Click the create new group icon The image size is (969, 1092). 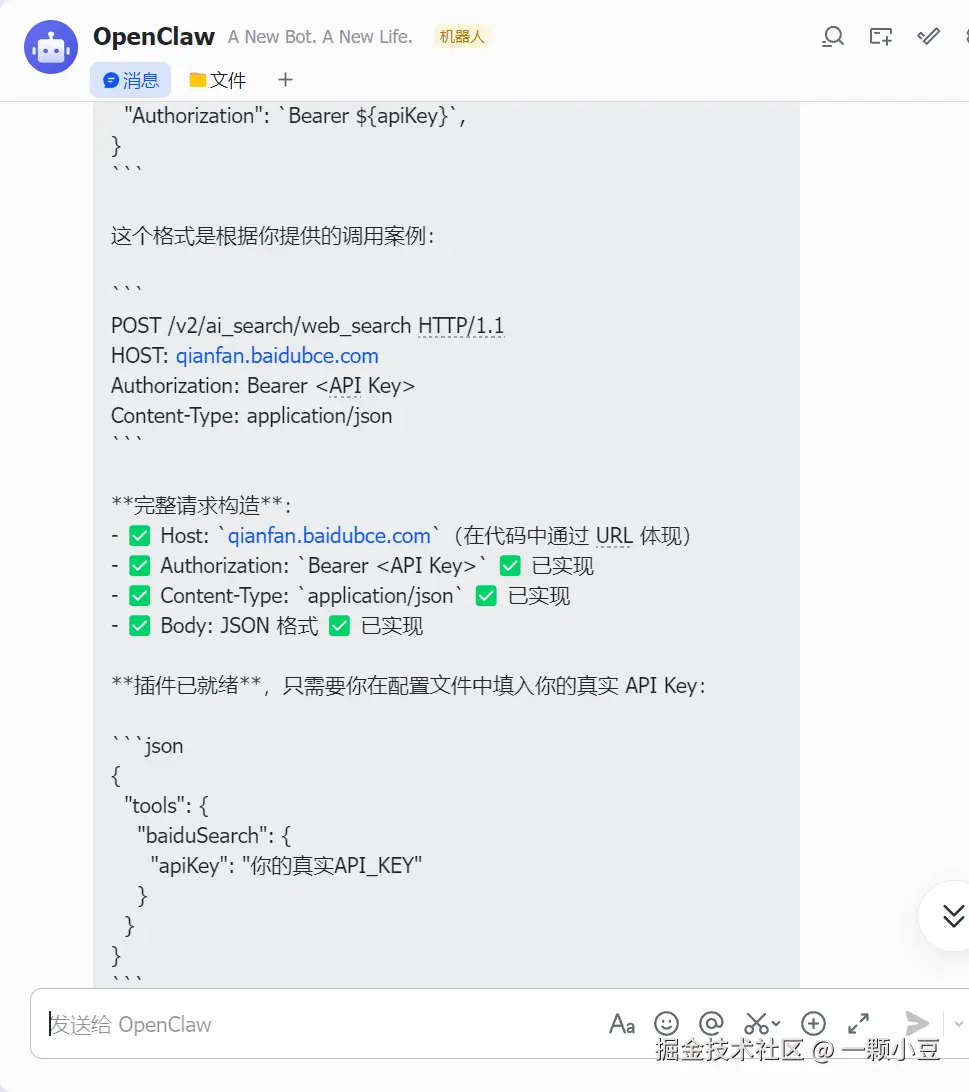click(x=881, y=36)
